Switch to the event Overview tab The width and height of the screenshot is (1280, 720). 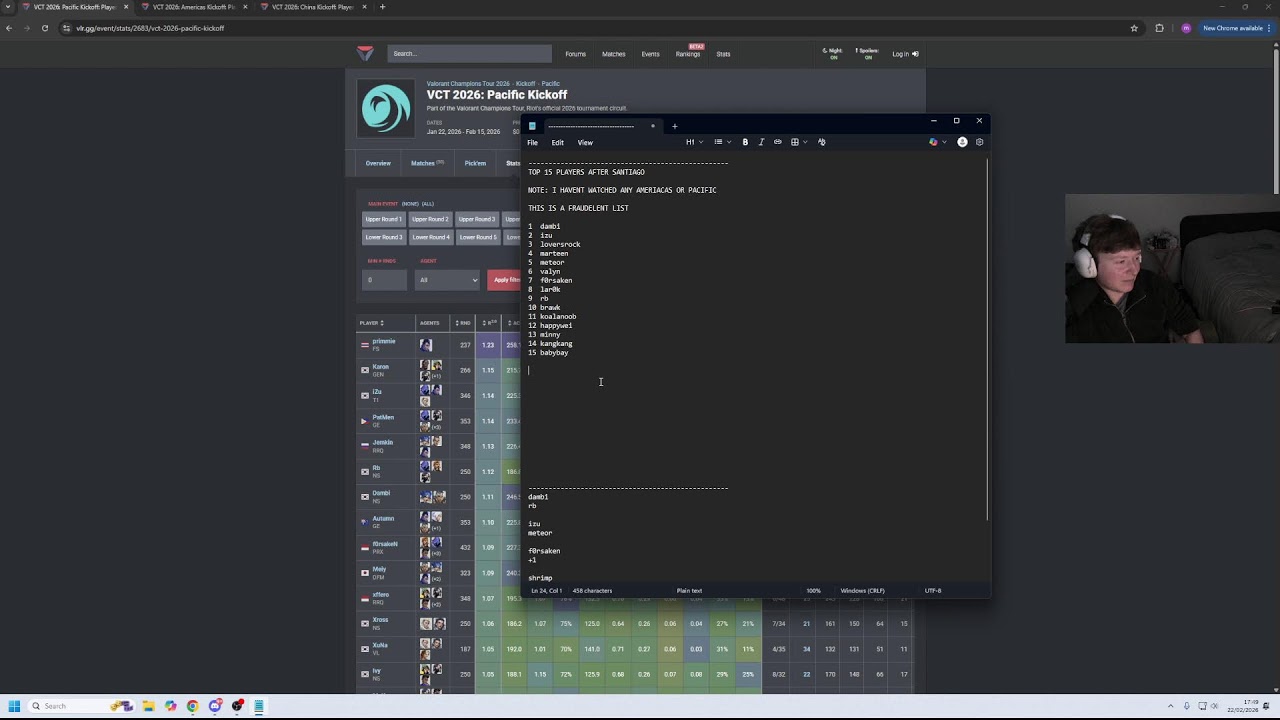point(378,163)
